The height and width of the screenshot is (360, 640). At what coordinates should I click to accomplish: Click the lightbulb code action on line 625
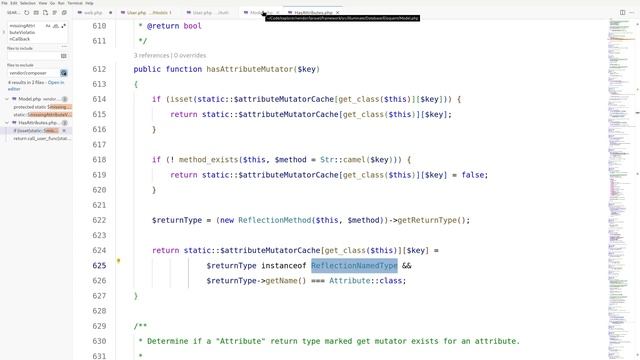point(118,260)
